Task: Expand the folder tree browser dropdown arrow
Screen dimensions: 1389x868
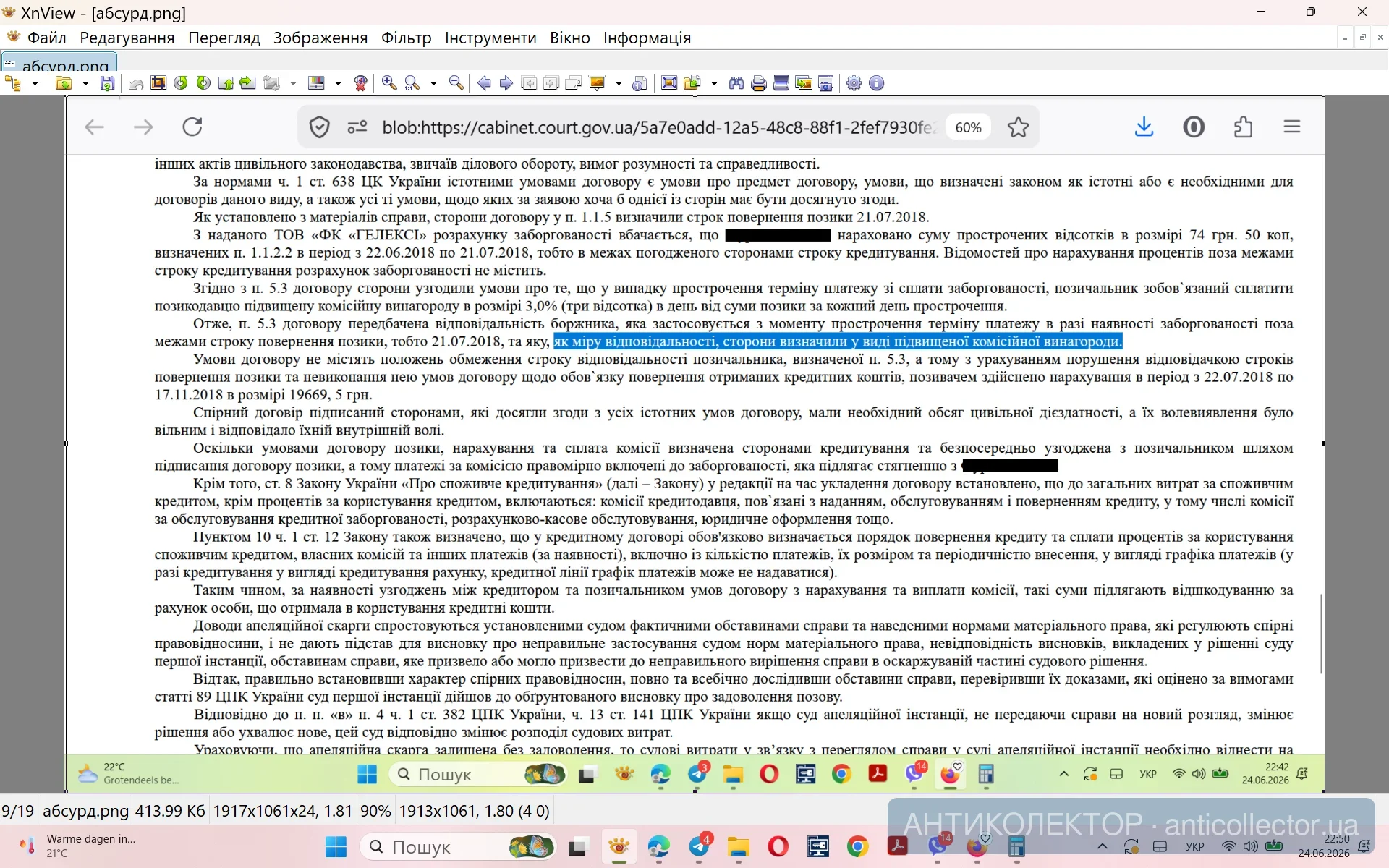Action: pos(35,83)
